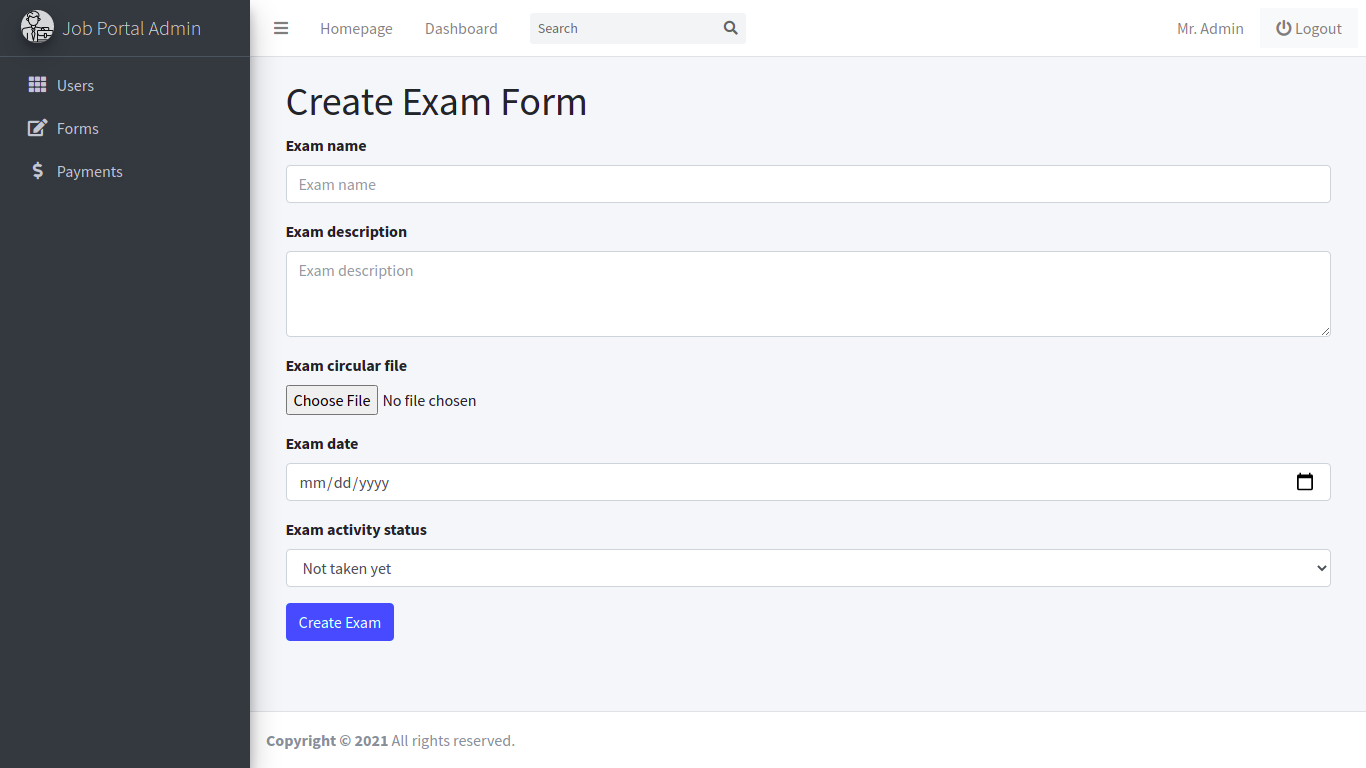Click the Job Portal Admin logo image

coord(37,27)
